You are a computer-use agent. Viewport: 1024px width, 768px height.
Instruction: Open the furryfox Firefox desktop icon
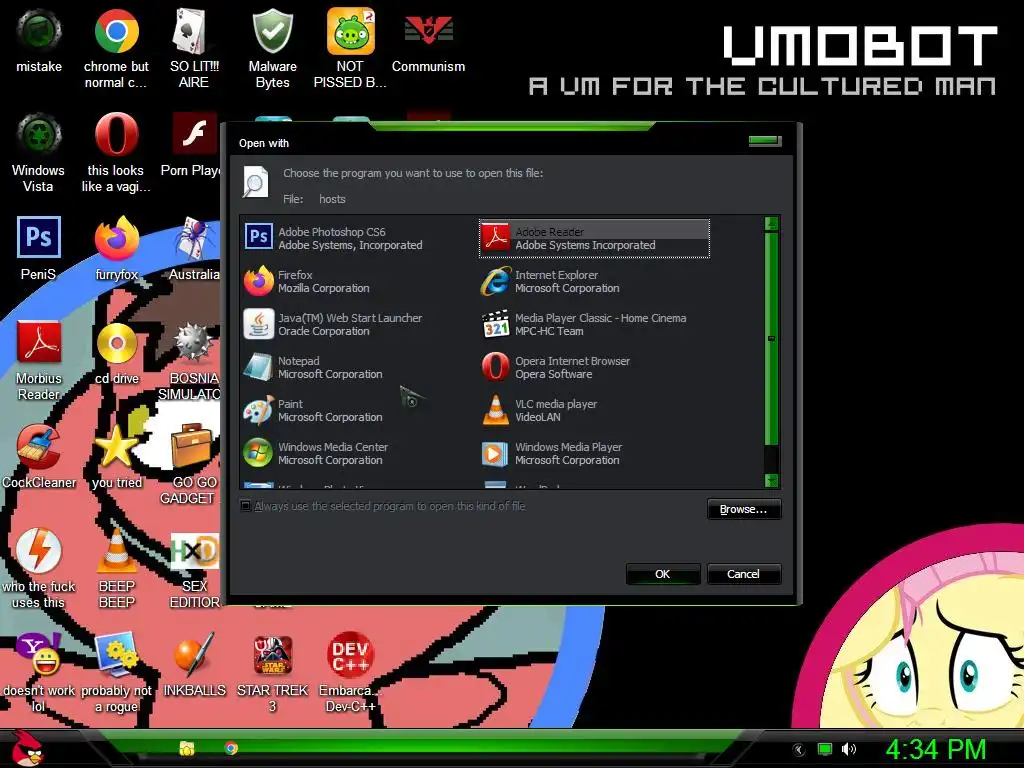pos(116,249)
